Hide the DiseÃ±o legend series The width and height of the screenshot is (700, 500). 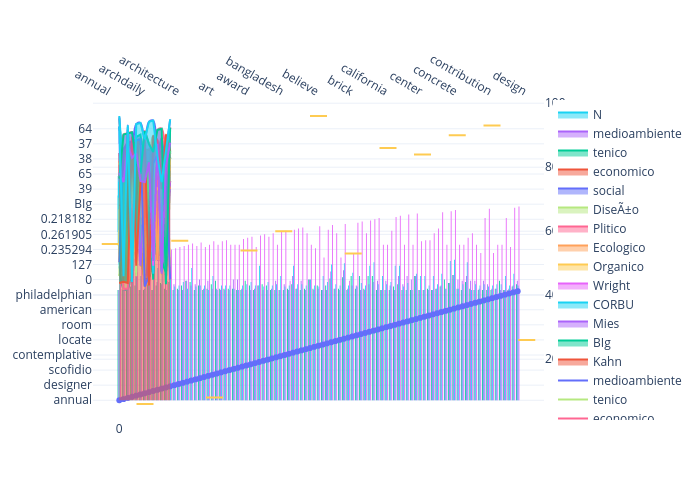pos(615,209)
